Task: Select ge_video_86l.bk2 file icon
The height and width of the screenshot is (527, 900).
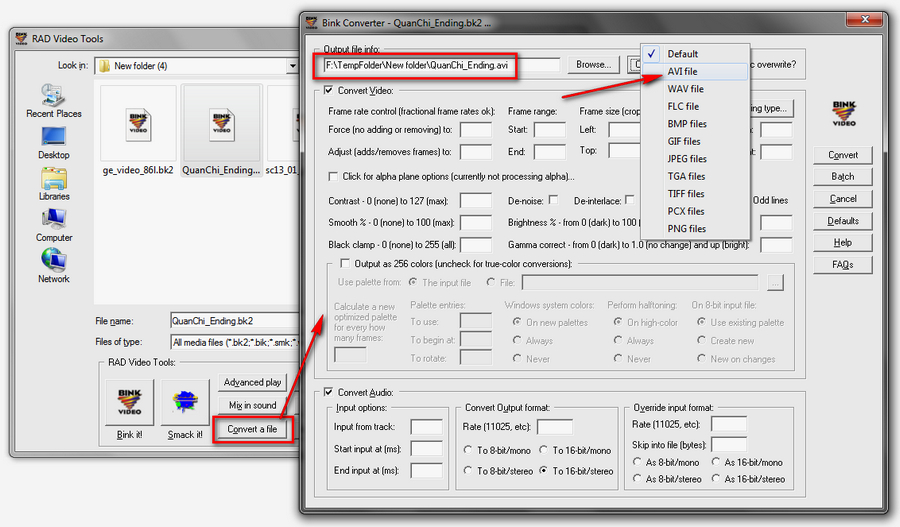Action: pyautogui.click(x=138, y=124)
